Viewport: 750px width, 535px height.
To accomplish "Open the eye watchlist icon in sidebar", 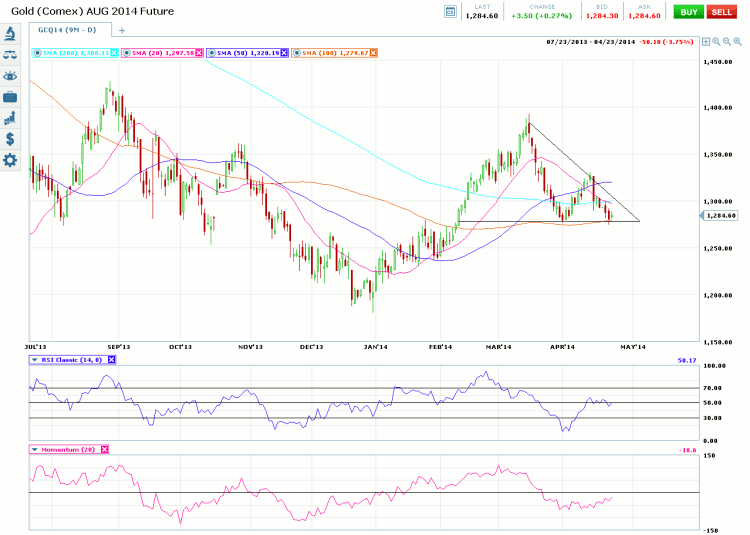I will 10,76.
